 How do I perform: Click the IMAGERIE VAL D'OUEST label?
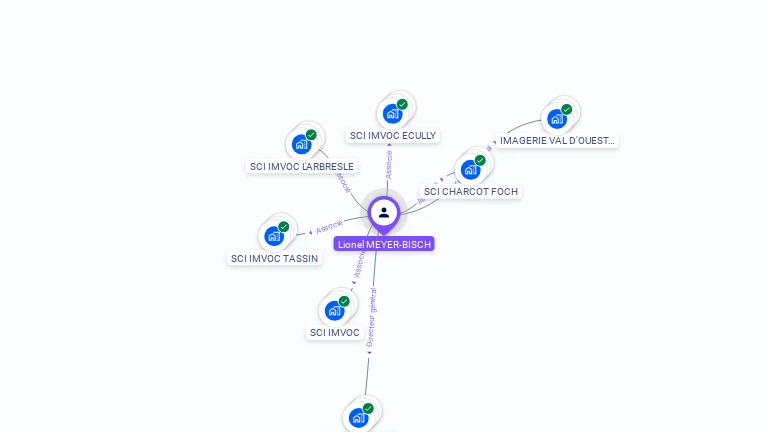(557, 141)
